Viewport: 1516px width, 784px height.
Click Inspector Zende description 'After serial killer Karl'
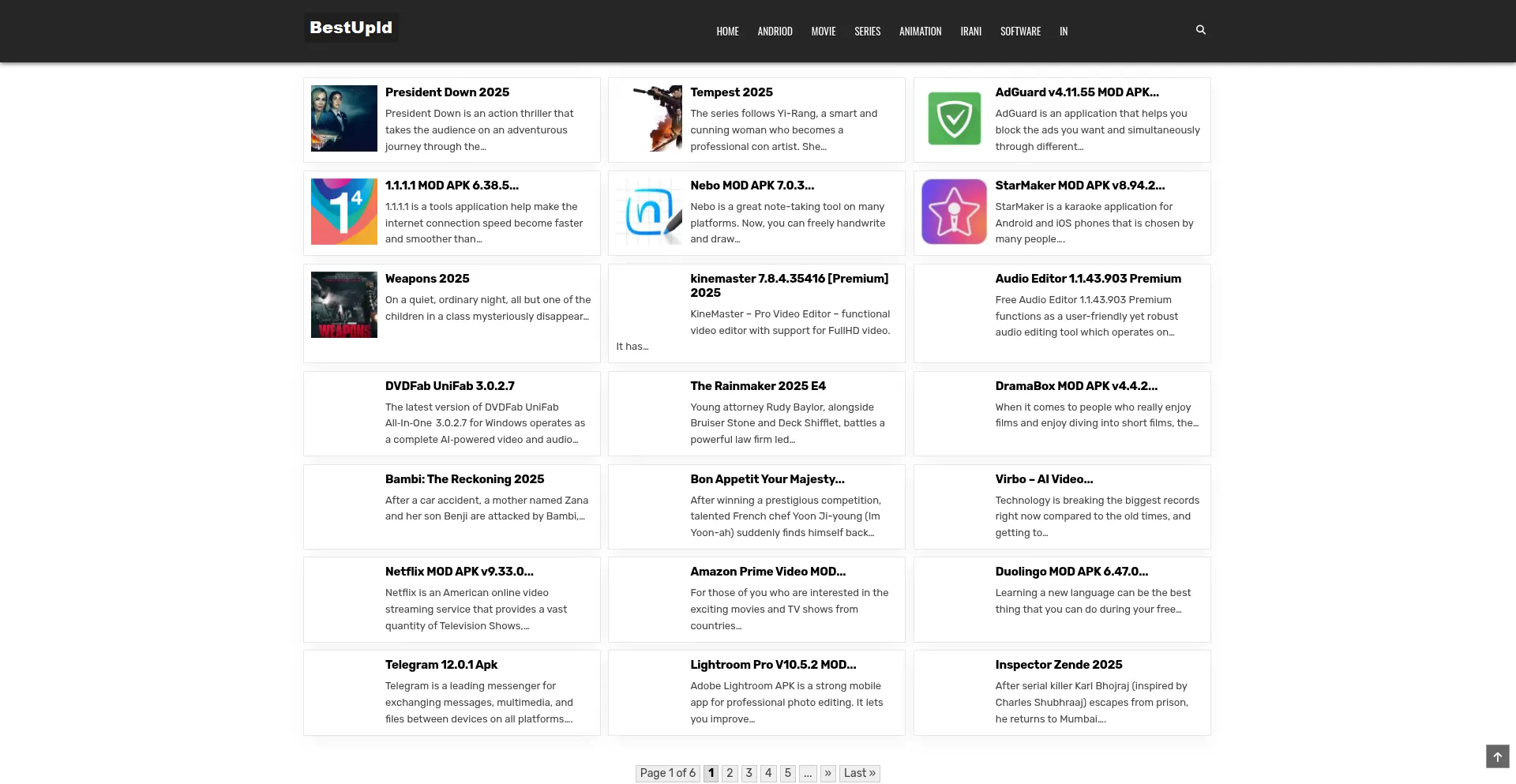(x=1091, y=703)
